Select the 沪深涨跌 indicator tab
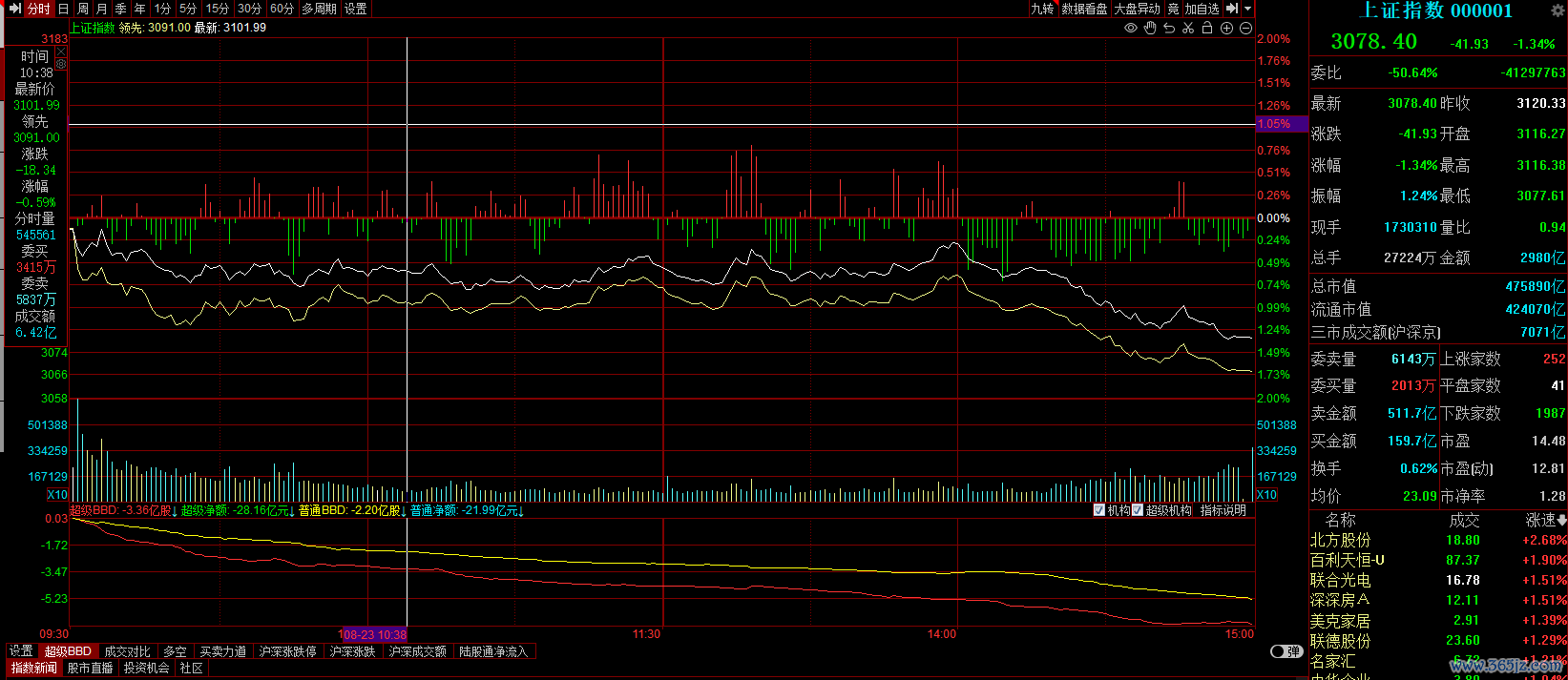This screenshot has width=1568, height=680. tap(353, 651)
